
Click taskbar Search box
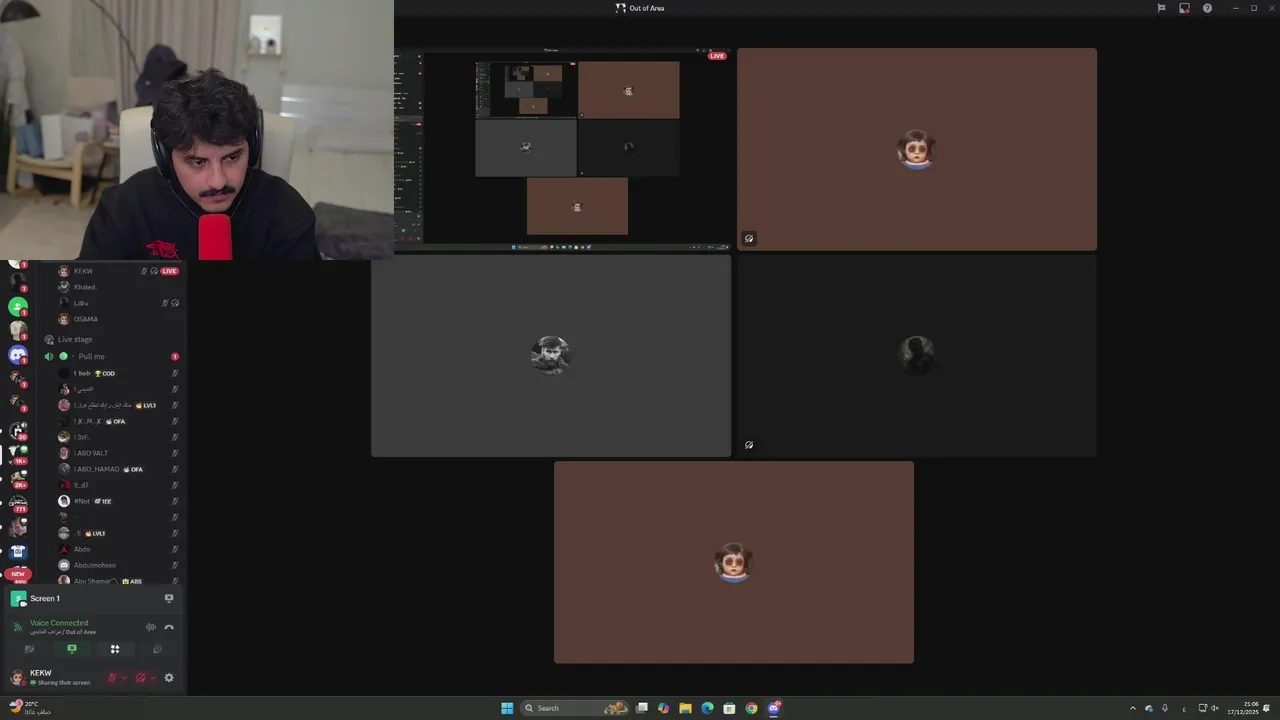pos(574,708)
